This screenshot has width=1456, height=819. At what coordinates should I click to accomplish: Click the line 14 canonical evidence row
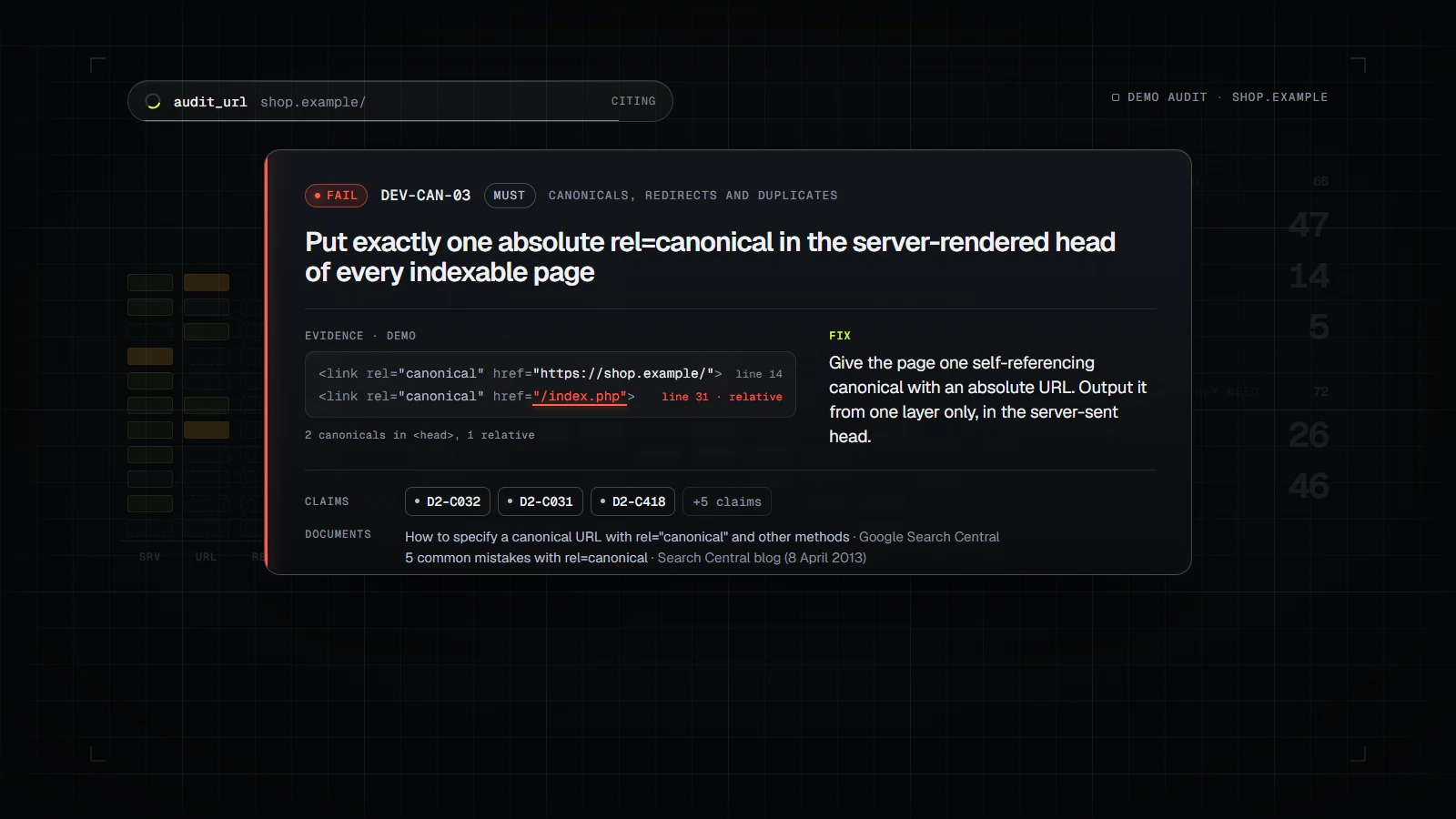pyautogui.click(x=551, y=373)
